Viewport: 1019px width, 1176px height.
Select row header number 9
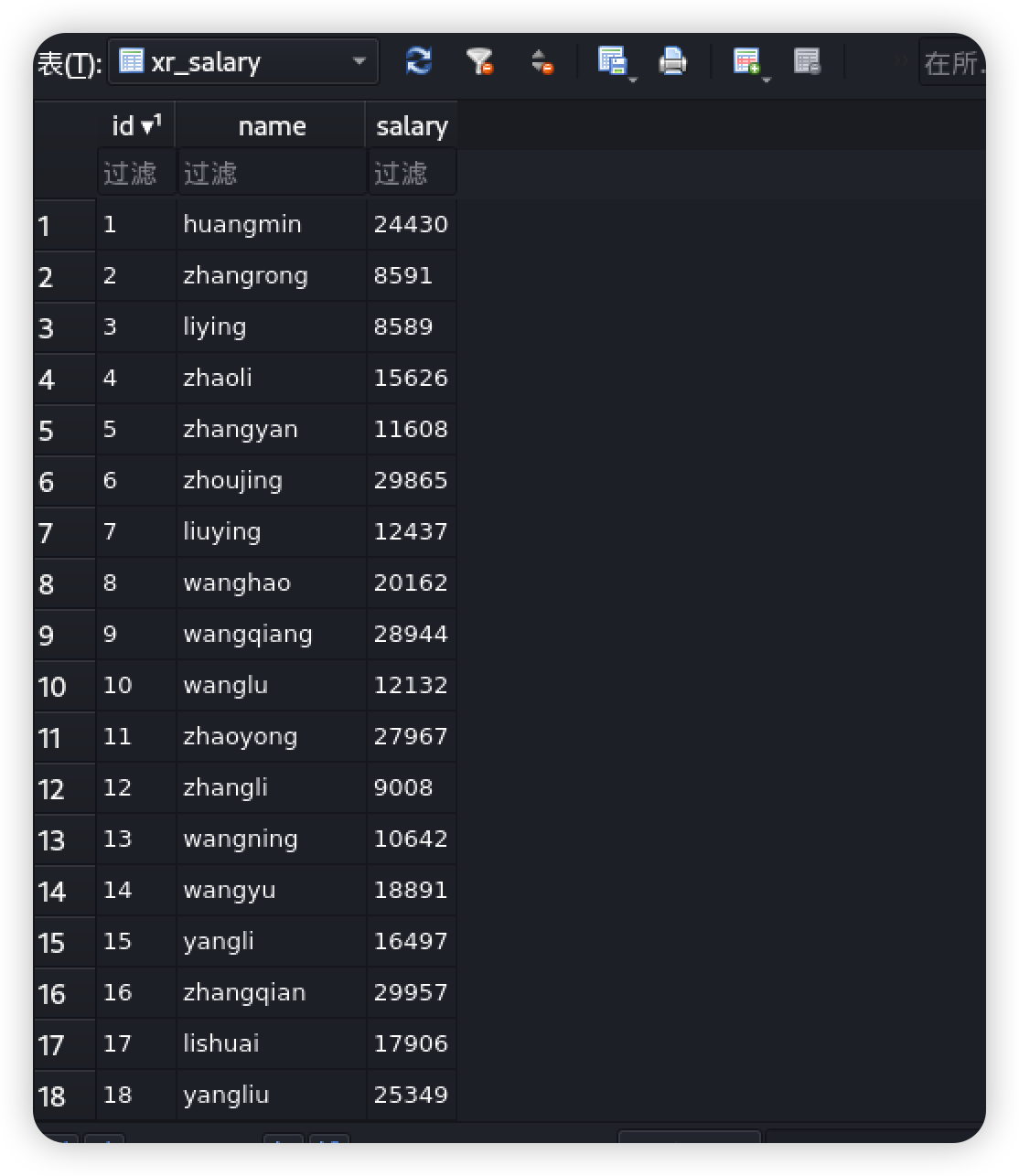(x=64, y=635)
